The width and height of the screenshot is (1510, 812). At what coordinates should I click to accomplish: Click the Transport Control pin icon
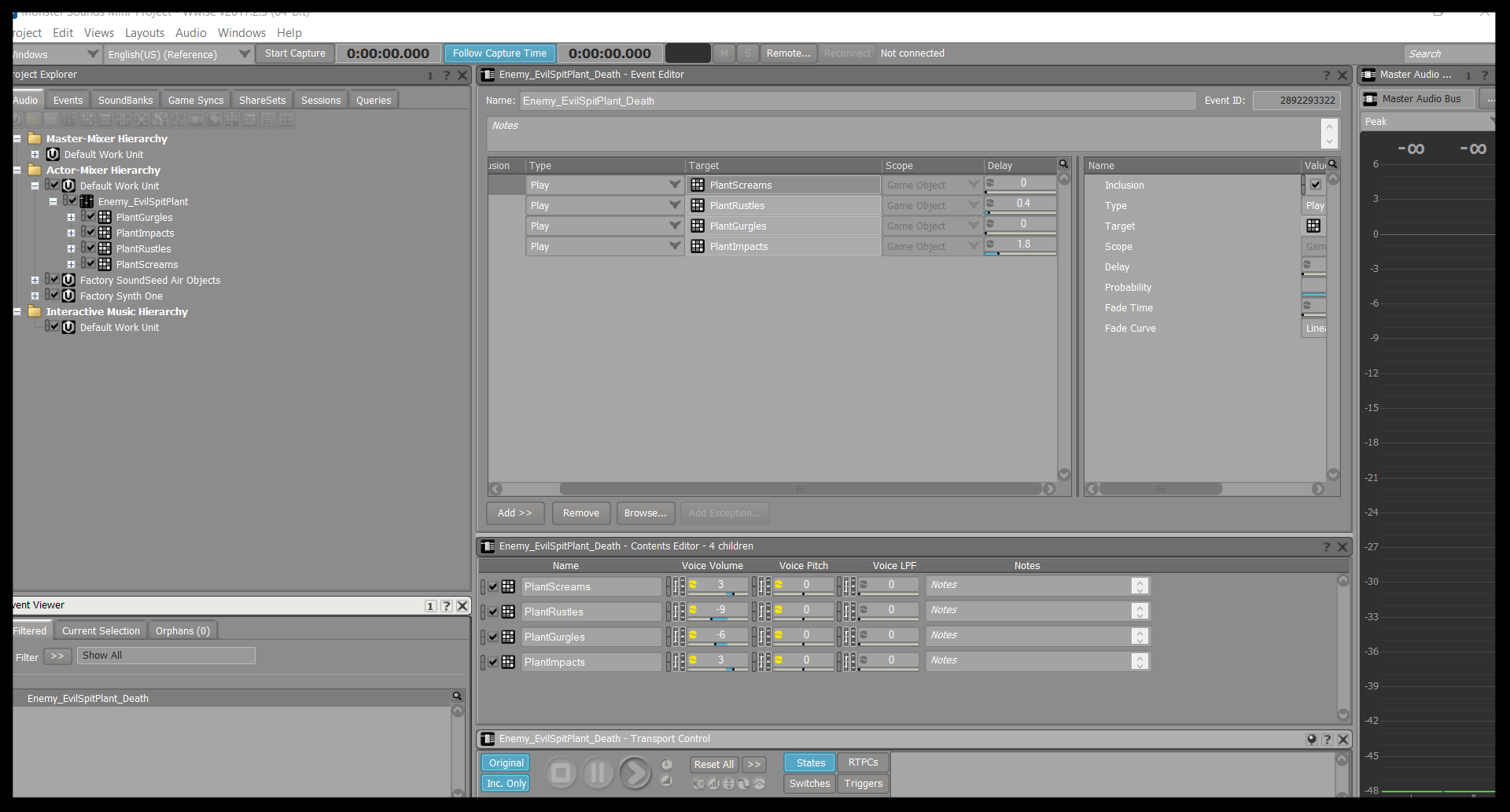(1312, 739)
